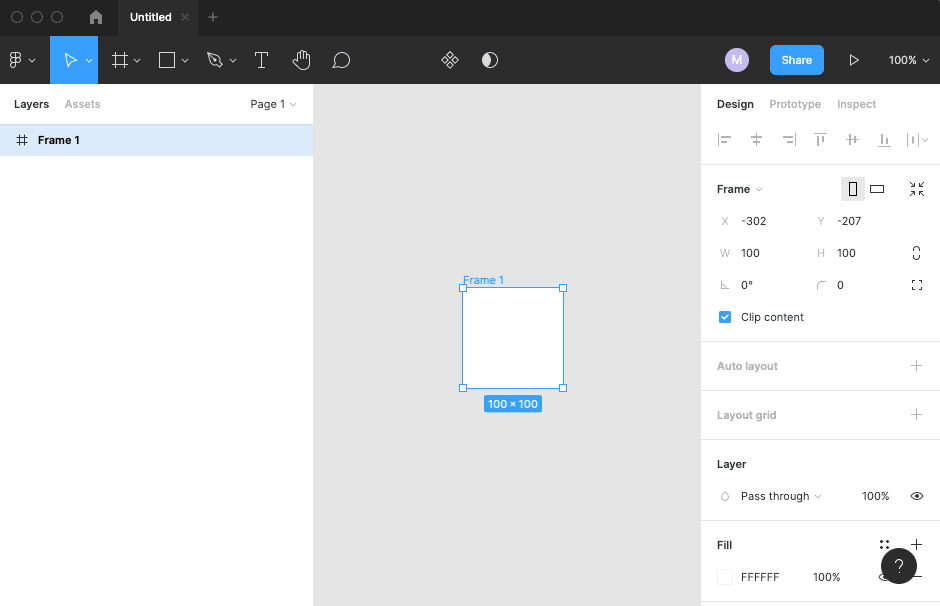940x606 pixels.
Task: Click Frame 1 layer icon in Layers
Action: tap(22, 140)
